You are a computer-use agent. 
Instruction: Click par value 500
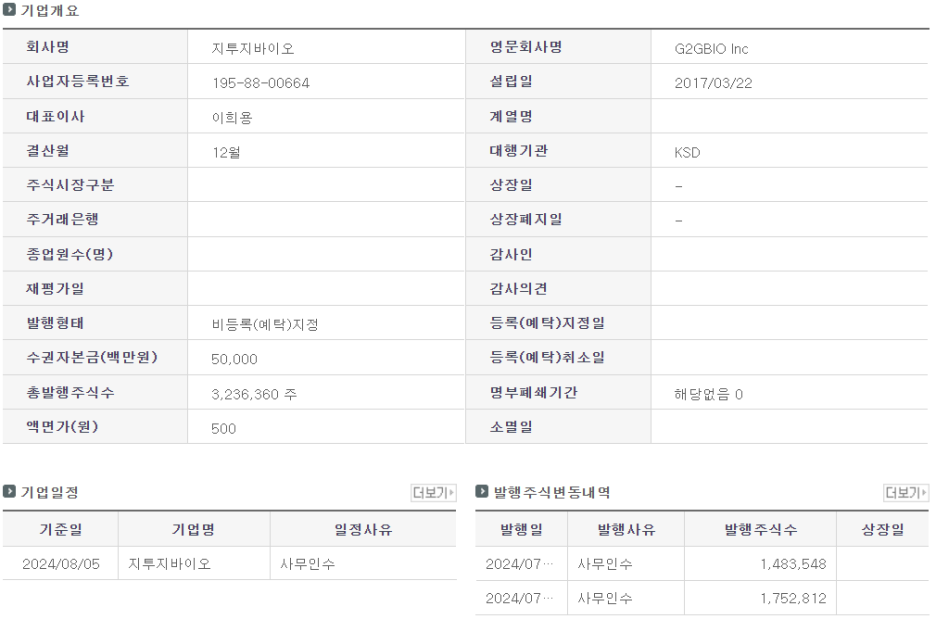[x=223, y=429]
